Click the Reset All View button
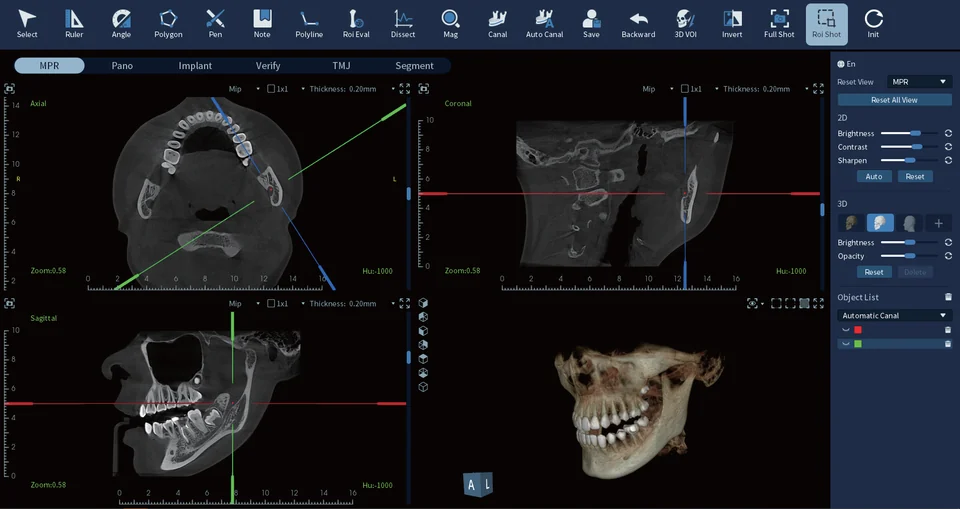 tap(894, 100)
